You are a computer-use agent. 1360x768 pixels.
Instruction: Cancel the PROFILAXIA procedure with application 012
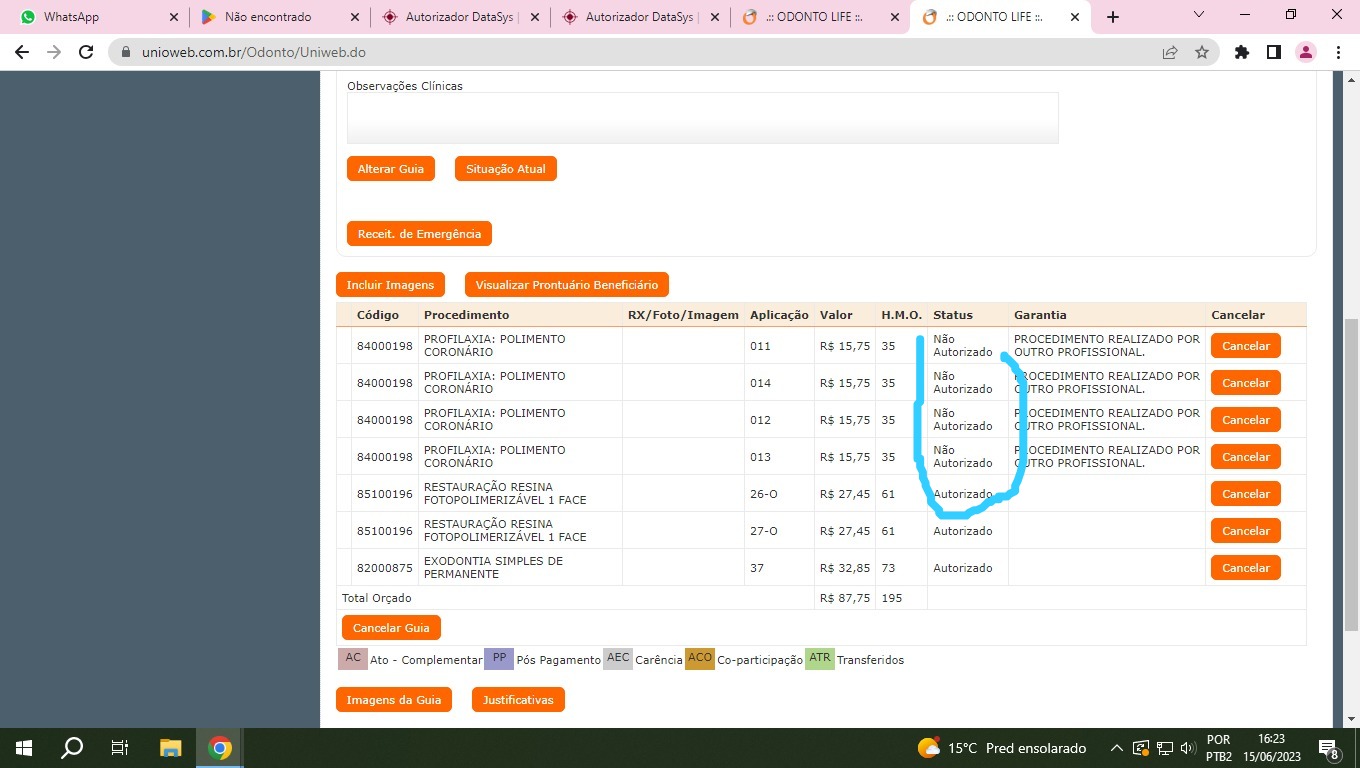click(1246, 420)
